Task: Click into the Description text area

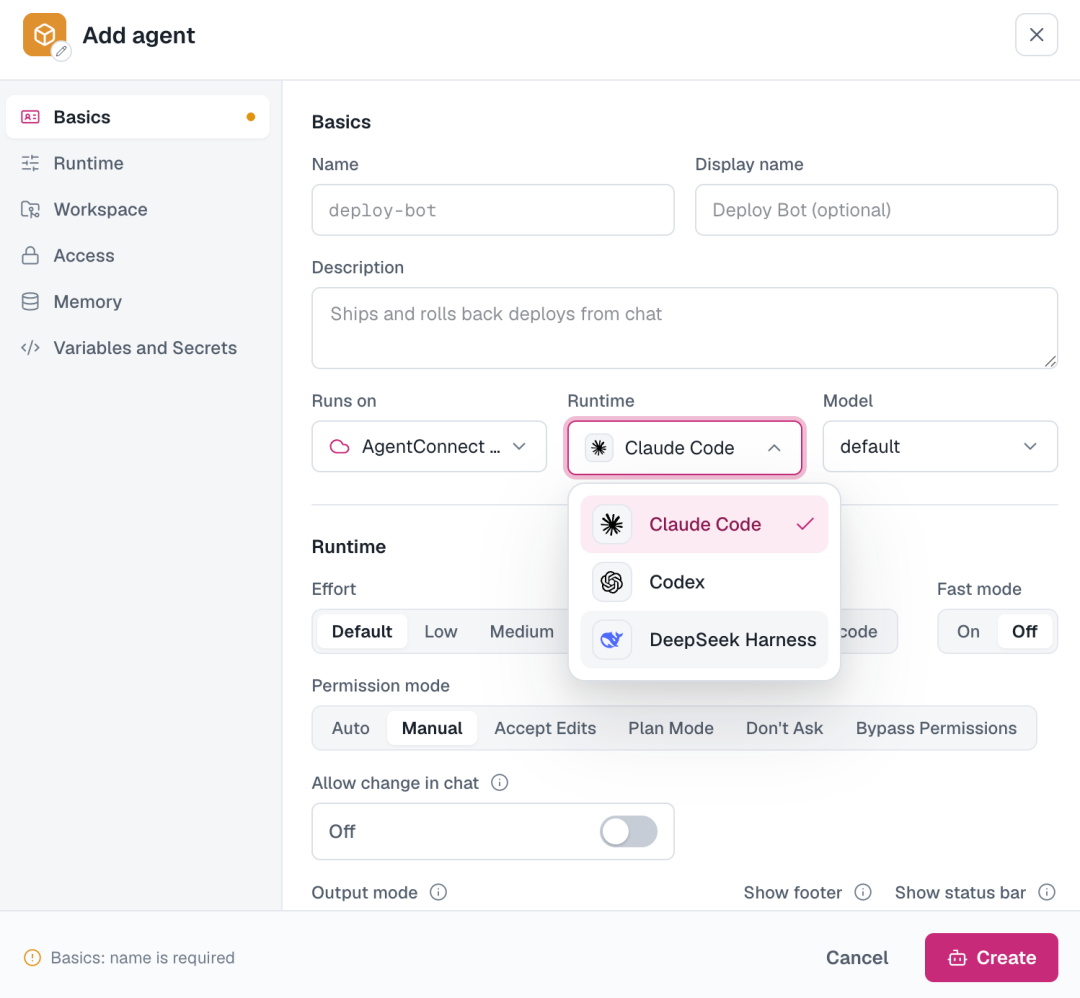Action: [685, 328]
